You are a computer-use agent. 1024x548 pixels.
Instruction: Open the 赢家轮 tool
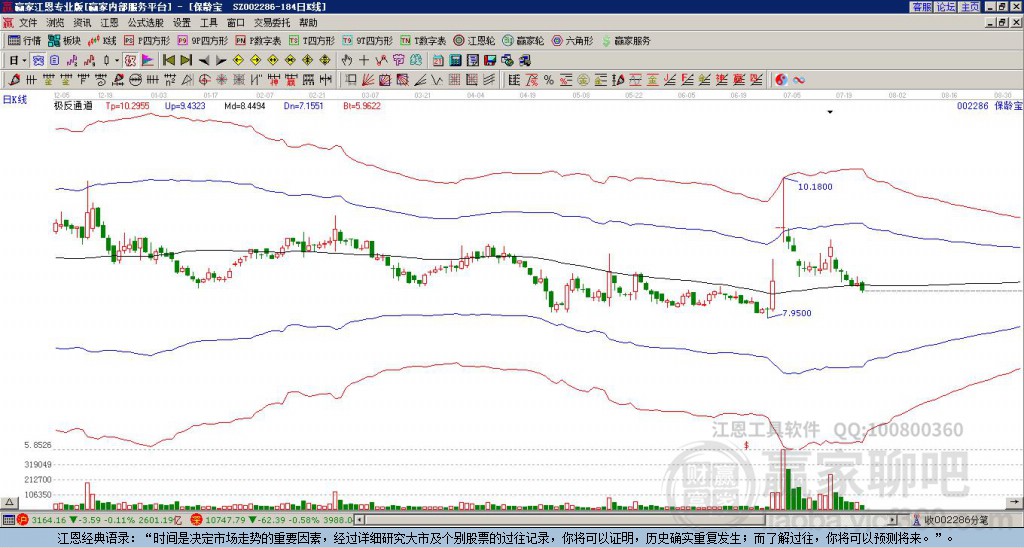[x=523, y=40]
